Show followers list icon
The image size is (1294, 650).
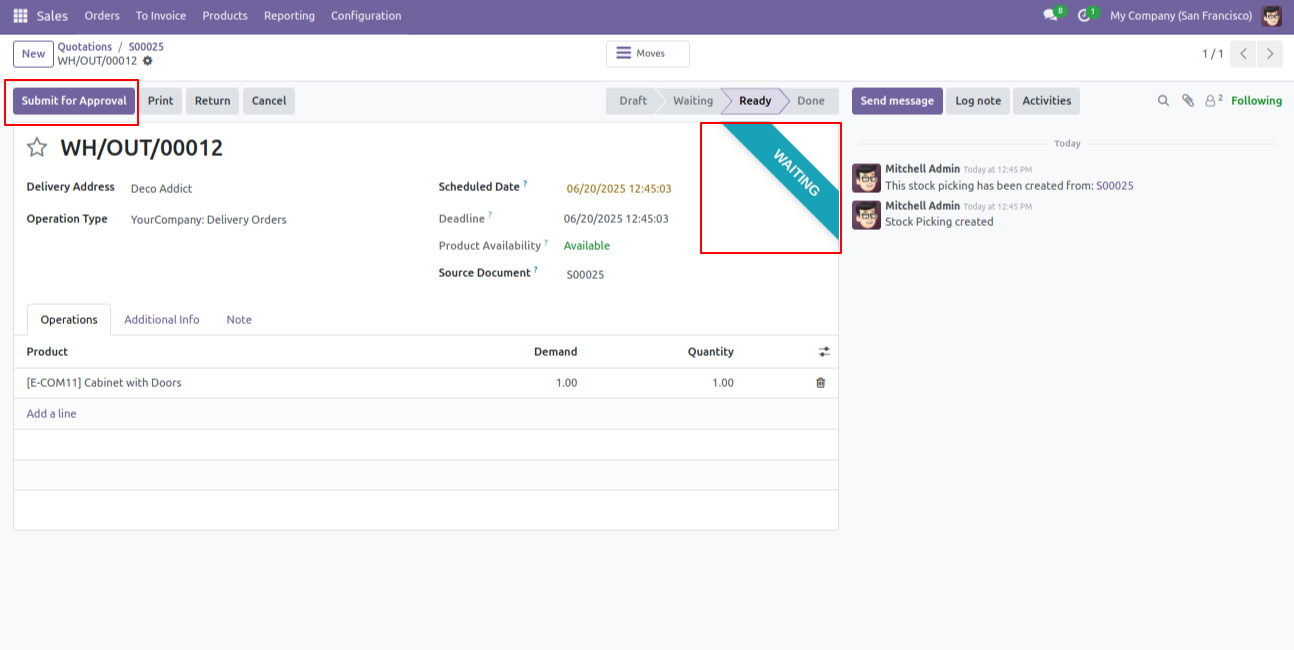[x=1213, y=101]
